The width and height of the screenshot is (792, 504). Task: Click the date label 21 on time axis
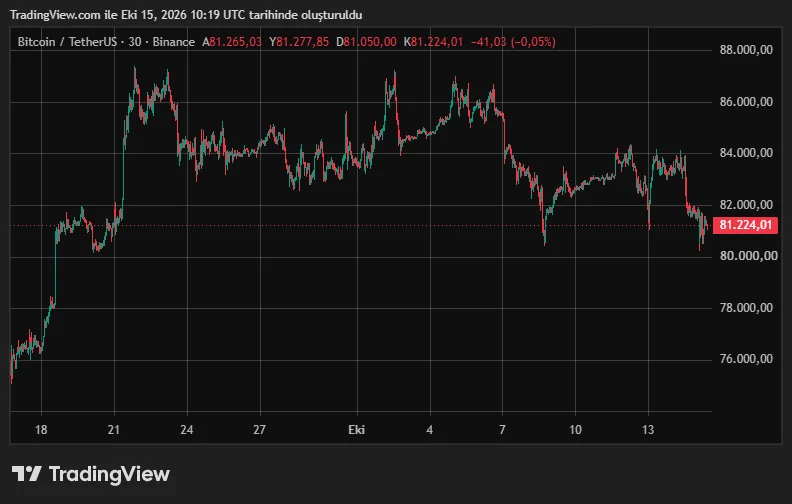[x=114, y=430]
